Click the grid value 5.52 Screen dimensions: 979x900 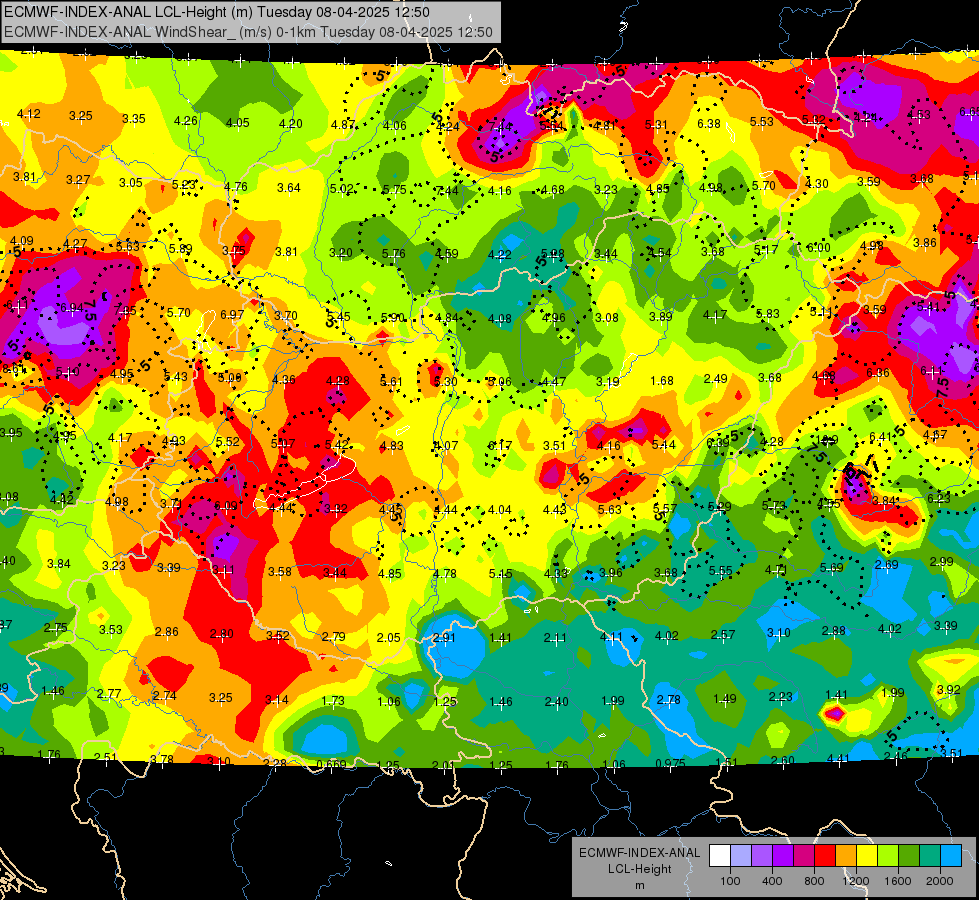tap(228, 442)
